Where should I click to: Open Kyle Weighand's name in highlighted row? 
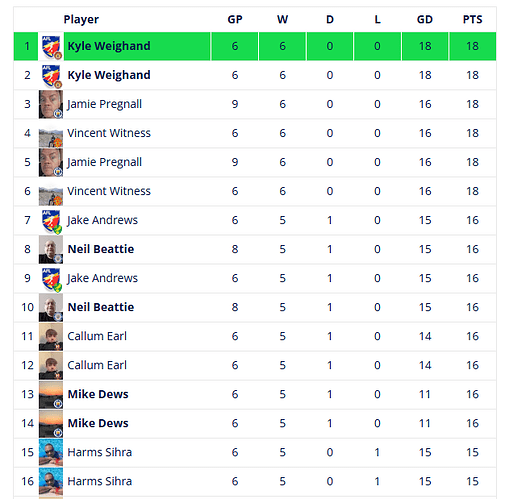coord(109,46)
